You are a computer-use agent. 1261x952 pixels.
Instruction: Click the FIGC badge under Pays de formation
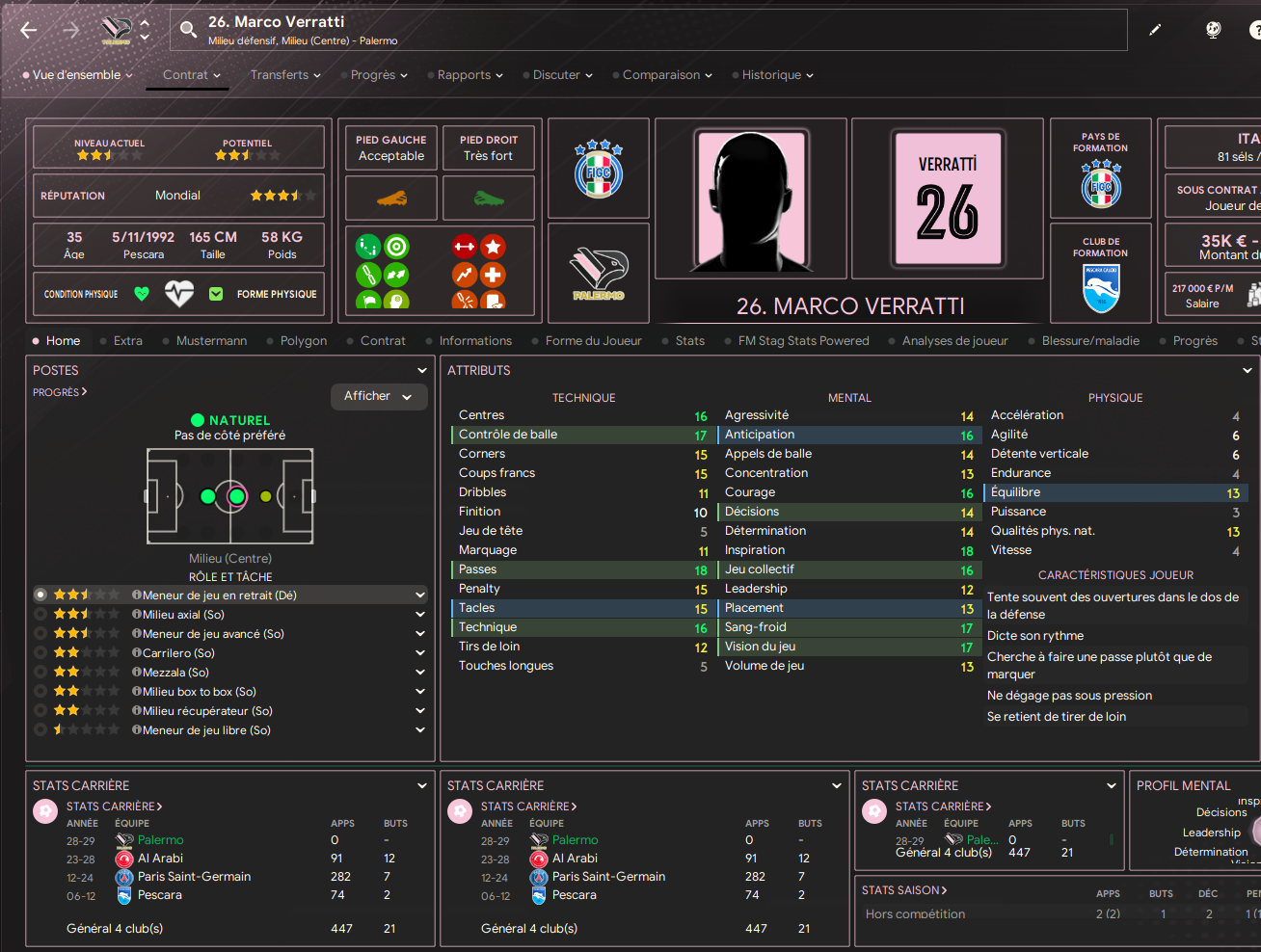[1101, 183]
